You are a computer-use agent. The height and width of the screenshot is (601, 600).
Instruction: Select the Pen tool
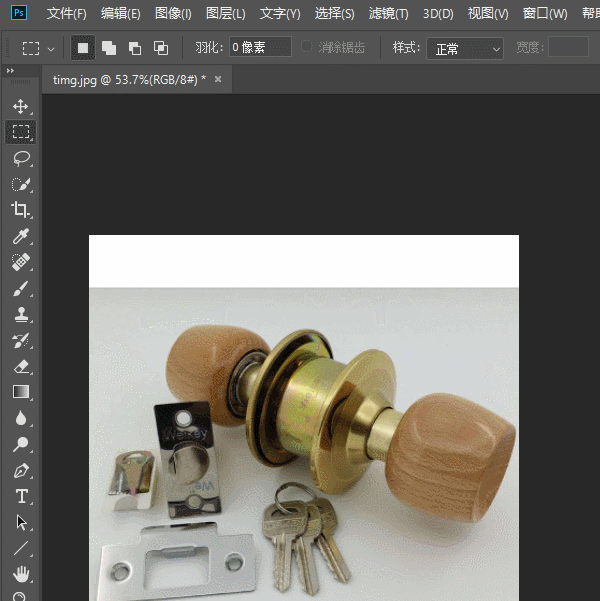(20, 470)
